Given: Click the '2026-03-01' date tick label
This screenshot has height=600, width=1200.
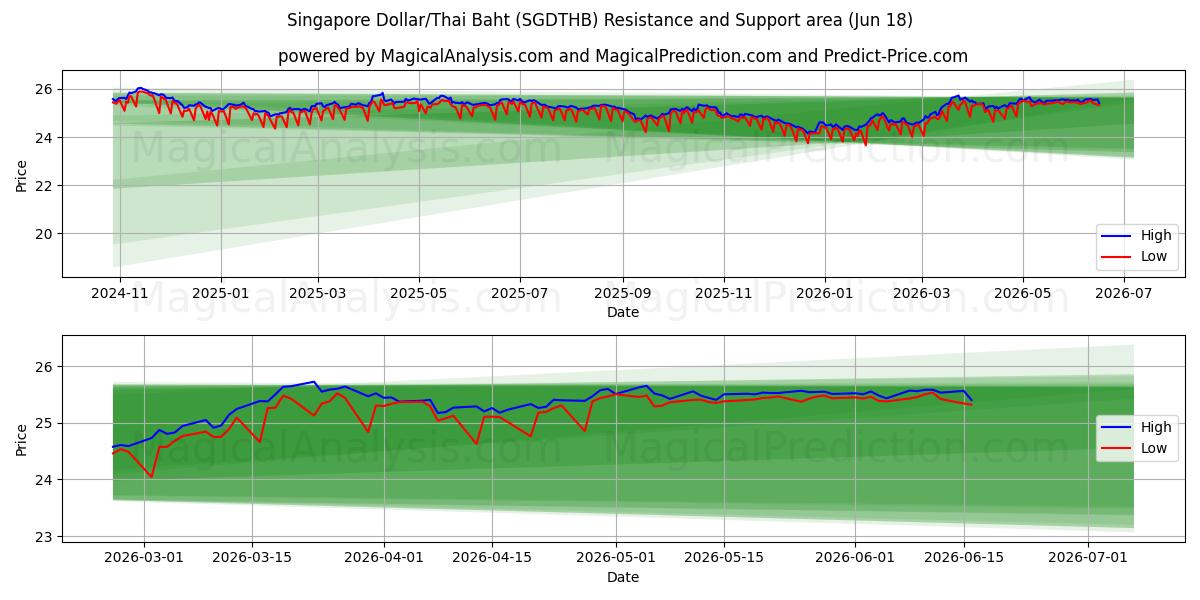Looking at the screenshot, I should click(144, 558).
